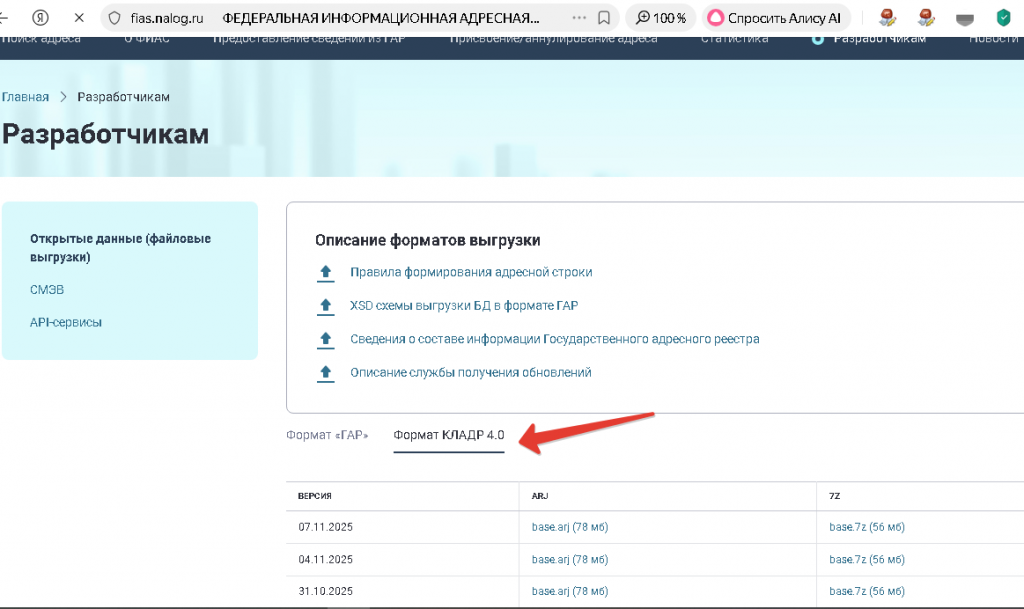Viewport: 1024px width, 609px height.
Task: Download base.7z for version 31.10.2025
Action: (x=867, y=591)
